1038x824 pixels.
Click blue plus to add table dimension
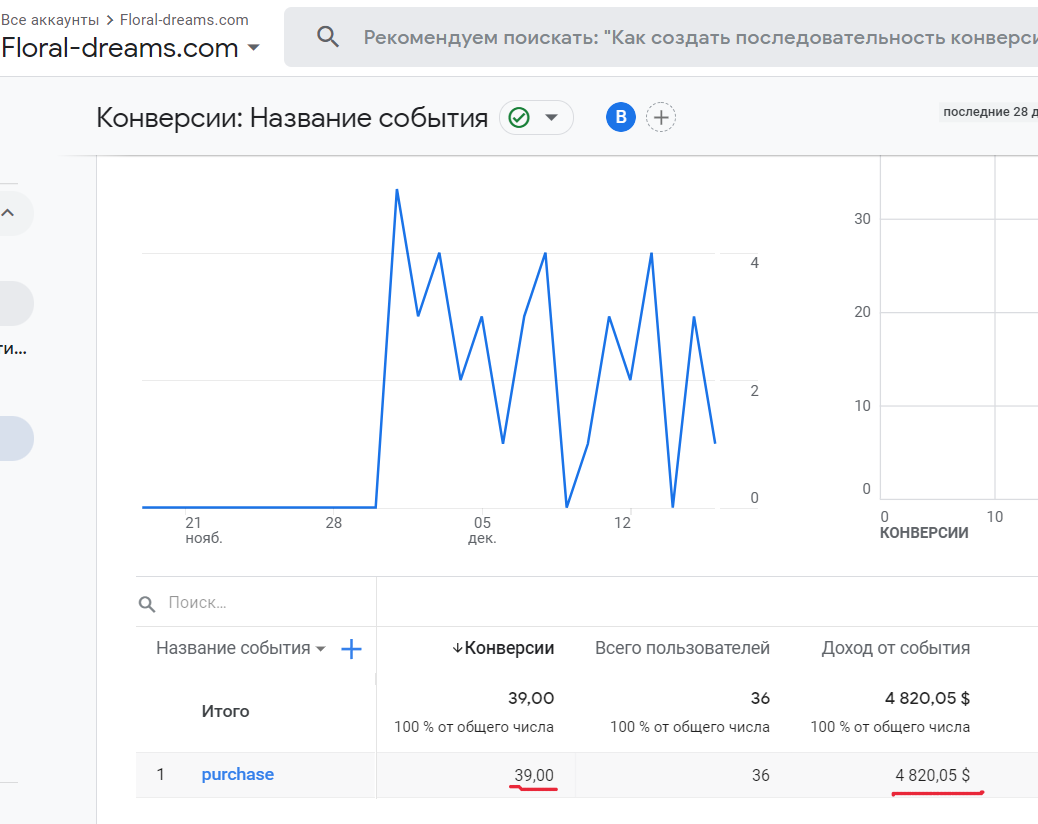(351, 649)
